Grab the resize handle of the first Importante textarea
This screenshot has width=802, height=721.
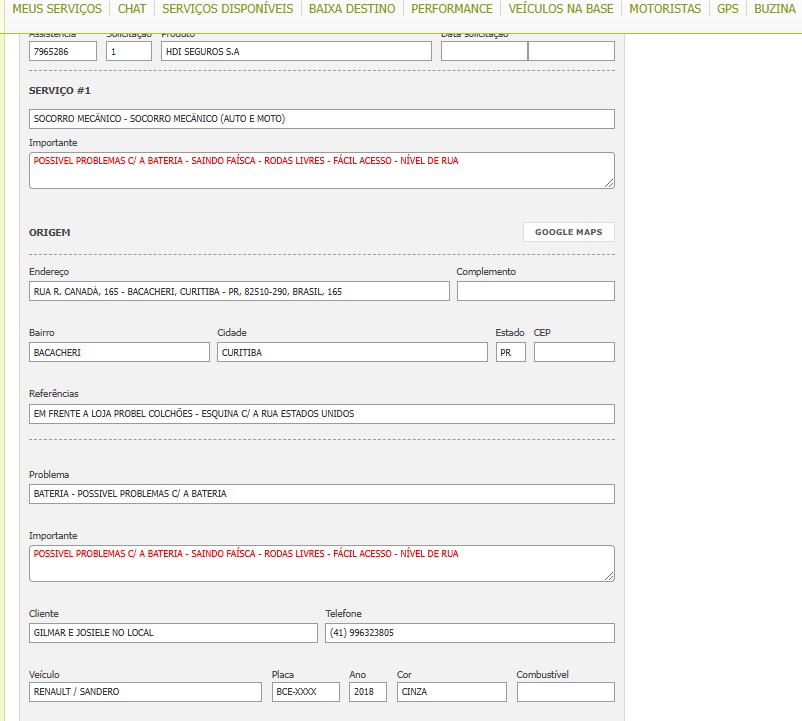point(609,183)
